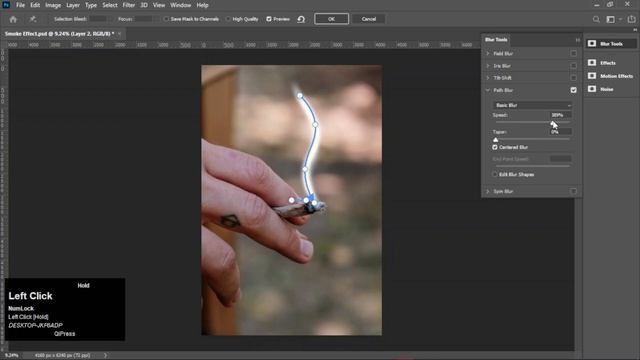Open the Edit menu
Image resolution: width=640 pixels, height=360 pixels.
[x=35, y=5]
